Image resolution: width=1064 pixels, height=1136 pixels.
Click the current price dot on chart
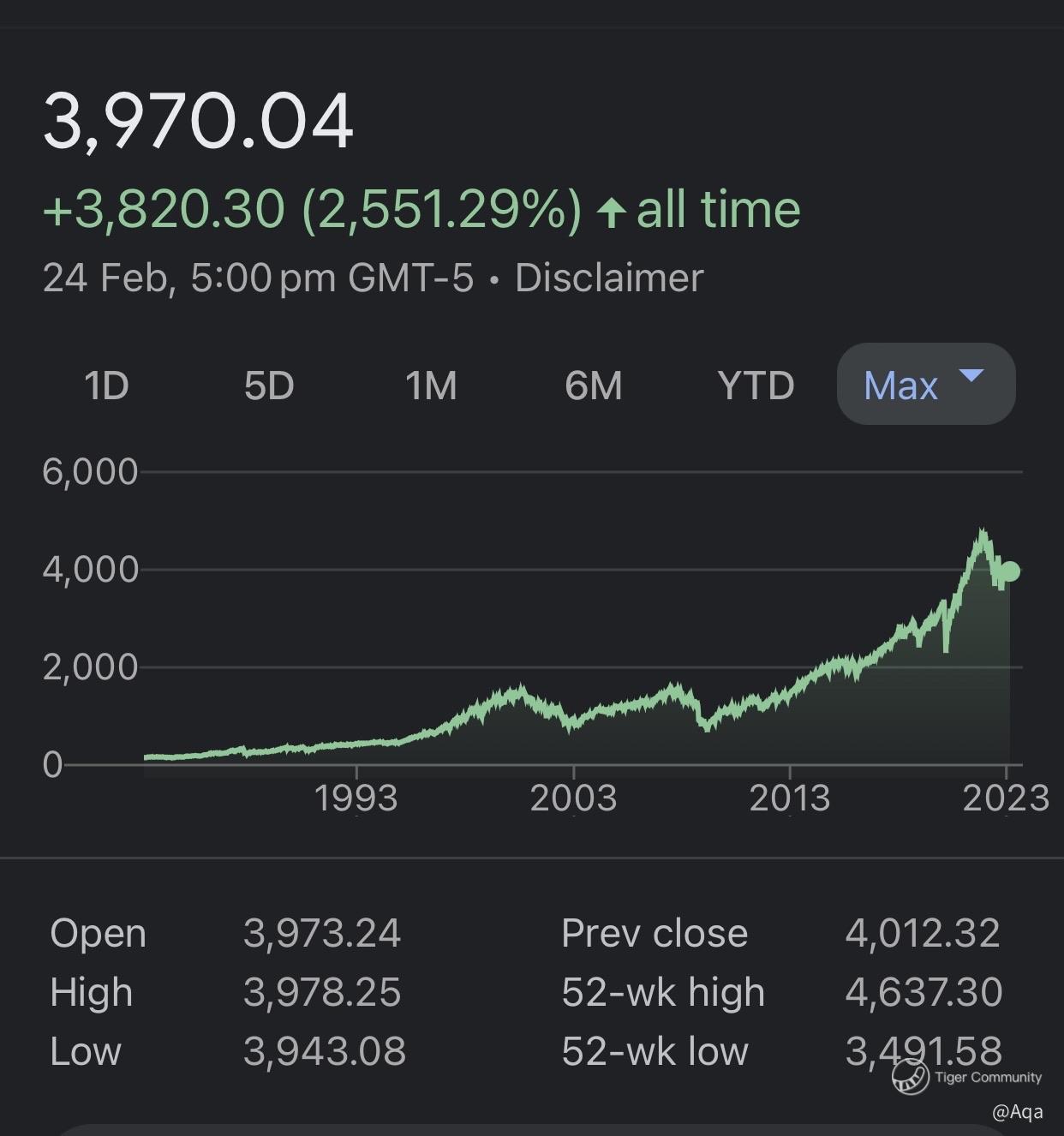point(1010,571)
